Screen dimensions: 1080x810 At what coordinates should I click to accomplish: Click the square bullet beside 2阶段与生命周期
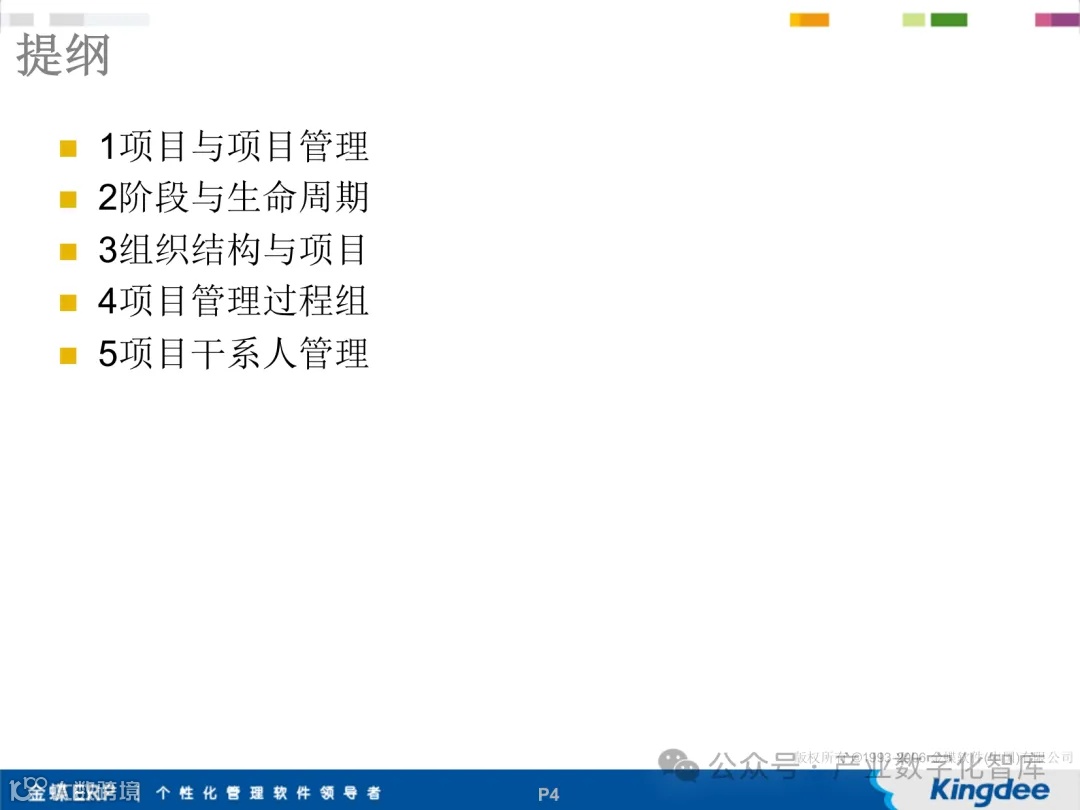(x=68, y=199)
